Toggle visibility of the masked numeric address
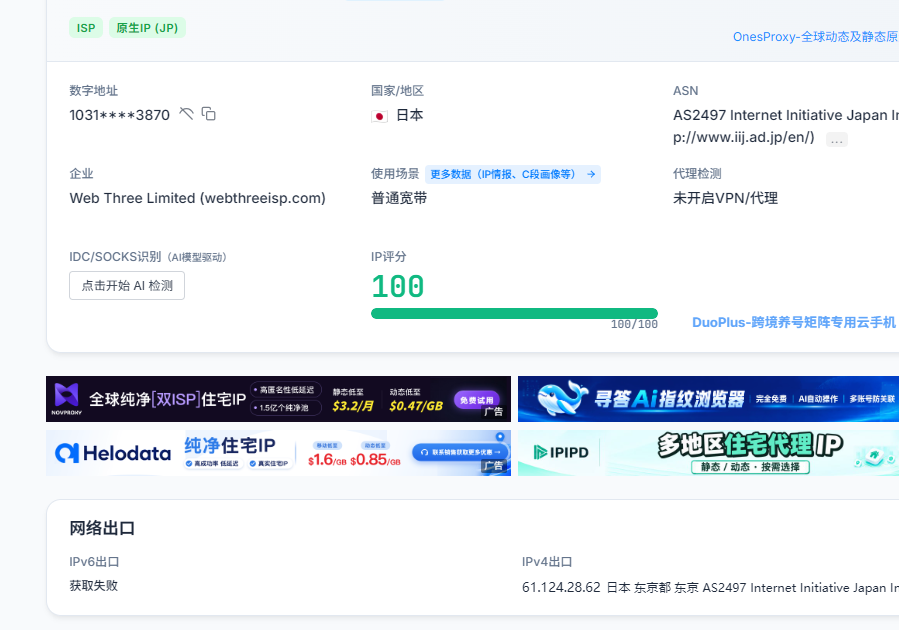The image size is (899, 630). 186,114
